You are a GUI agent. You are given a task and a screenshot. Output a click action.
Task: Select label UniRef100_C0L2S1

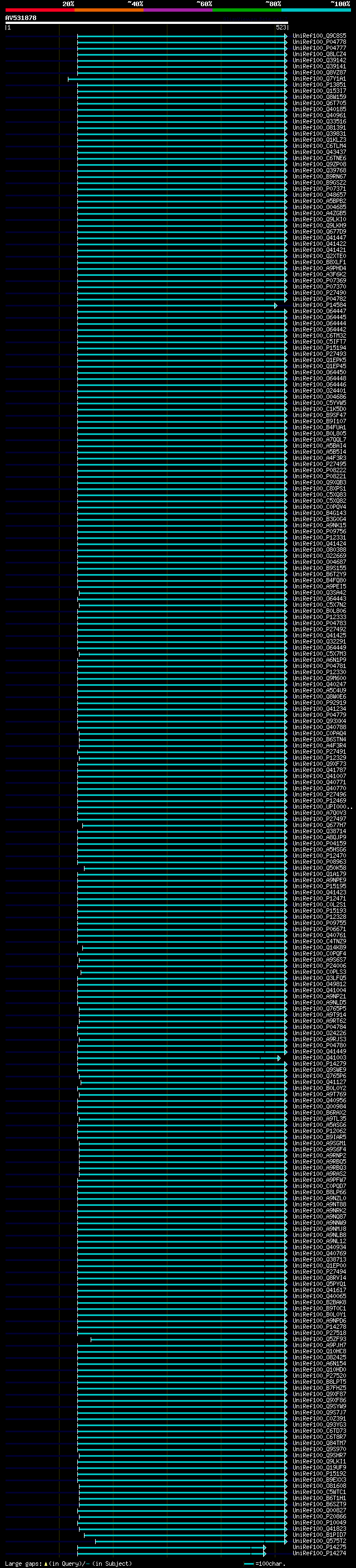click(319, 904)
